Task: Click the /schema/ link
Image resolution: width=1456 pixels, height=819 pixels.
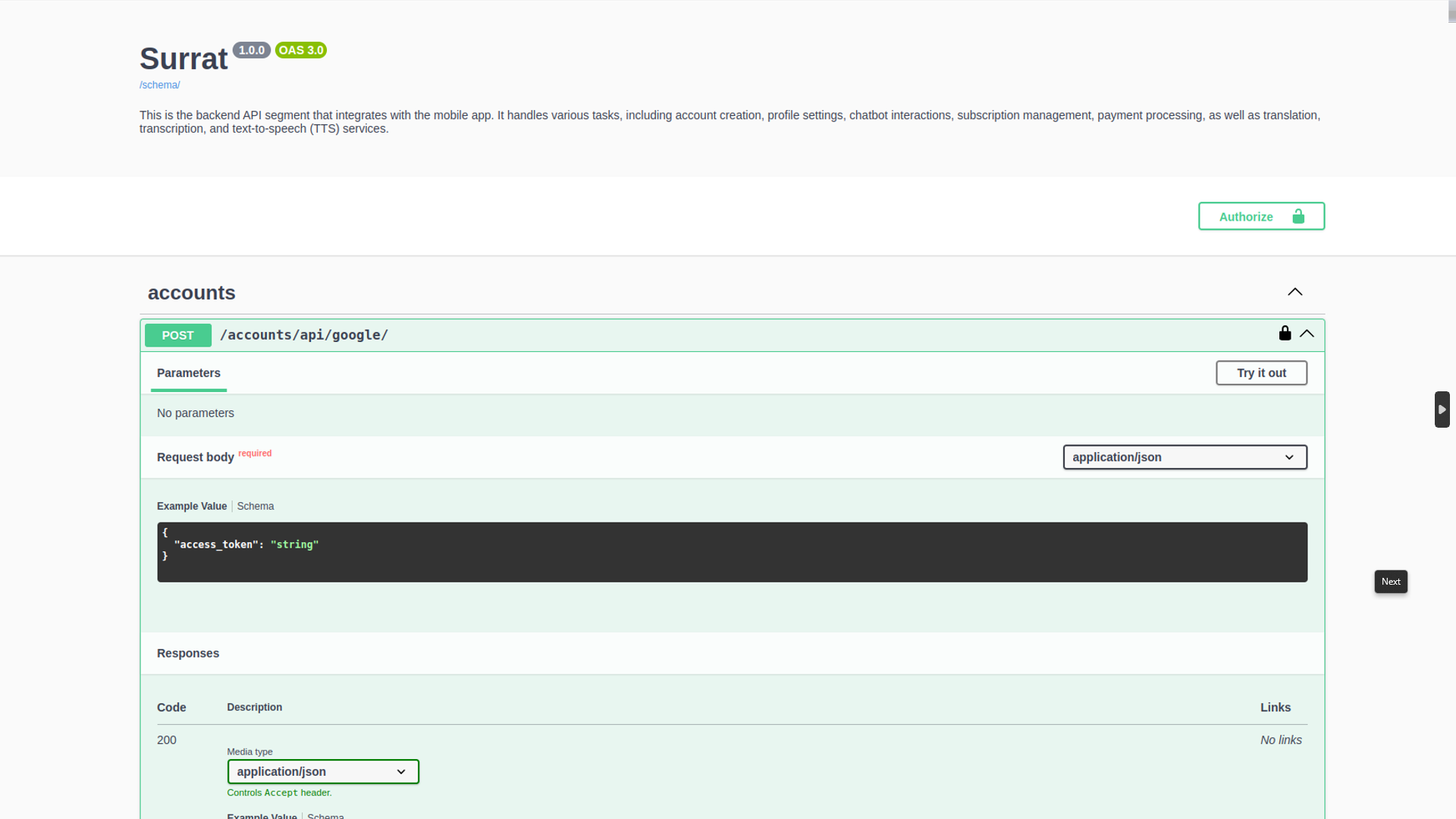Action: [x=159, y=84]
